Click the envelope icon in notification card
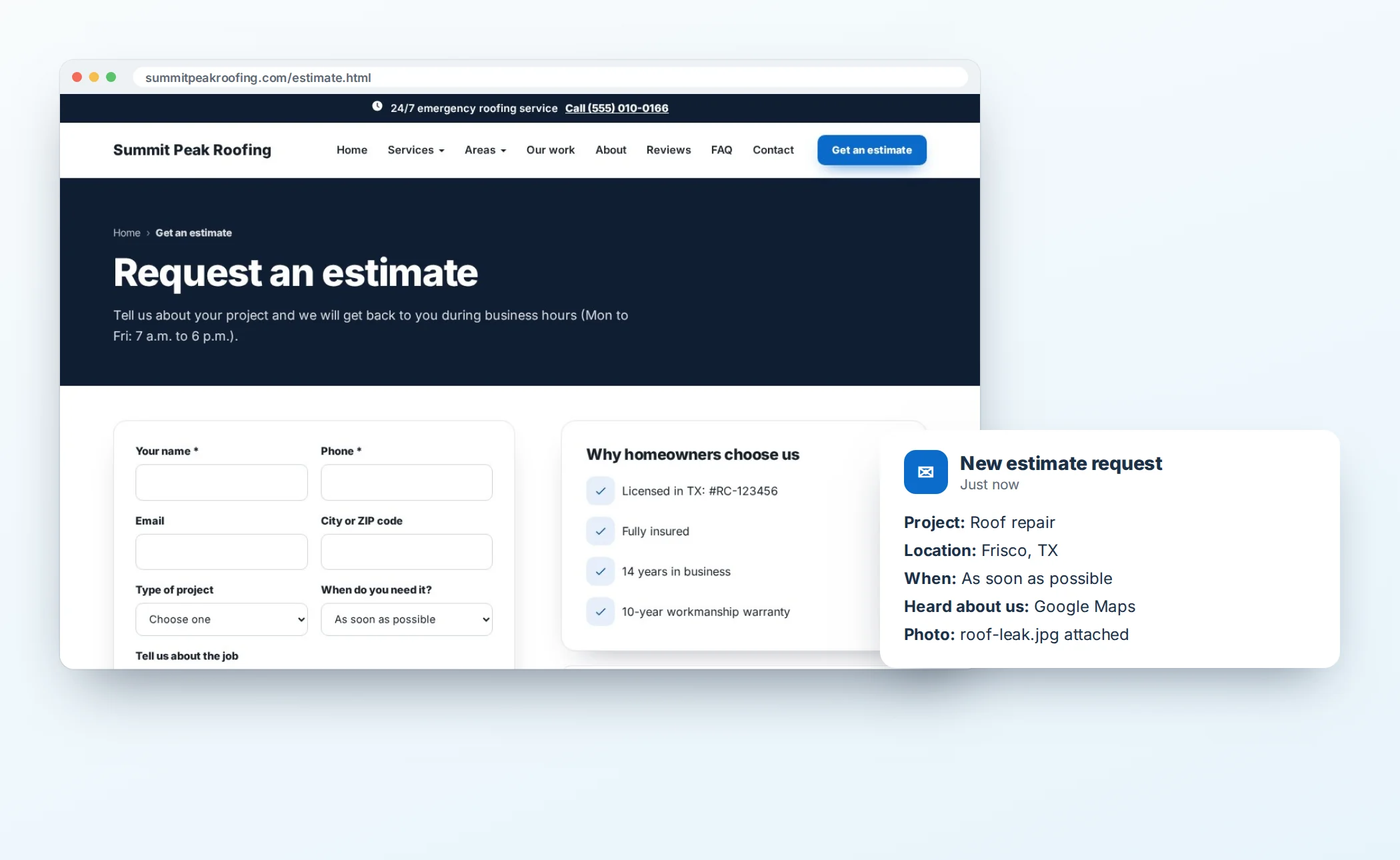The image size is (1400, 860). point(925,472)
